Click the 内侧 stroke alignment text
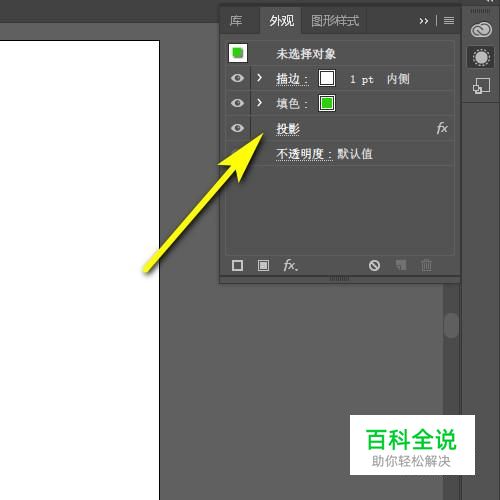This screenshot has height=500, width=500. [398, 79]
